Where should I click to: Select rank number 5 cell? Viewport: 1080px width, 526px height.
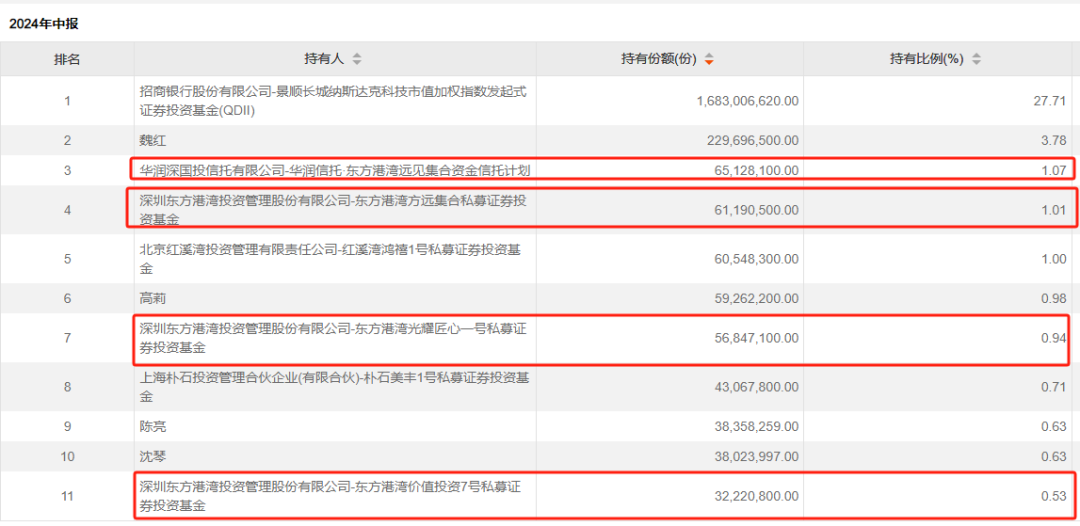click(x=68, y=260)
